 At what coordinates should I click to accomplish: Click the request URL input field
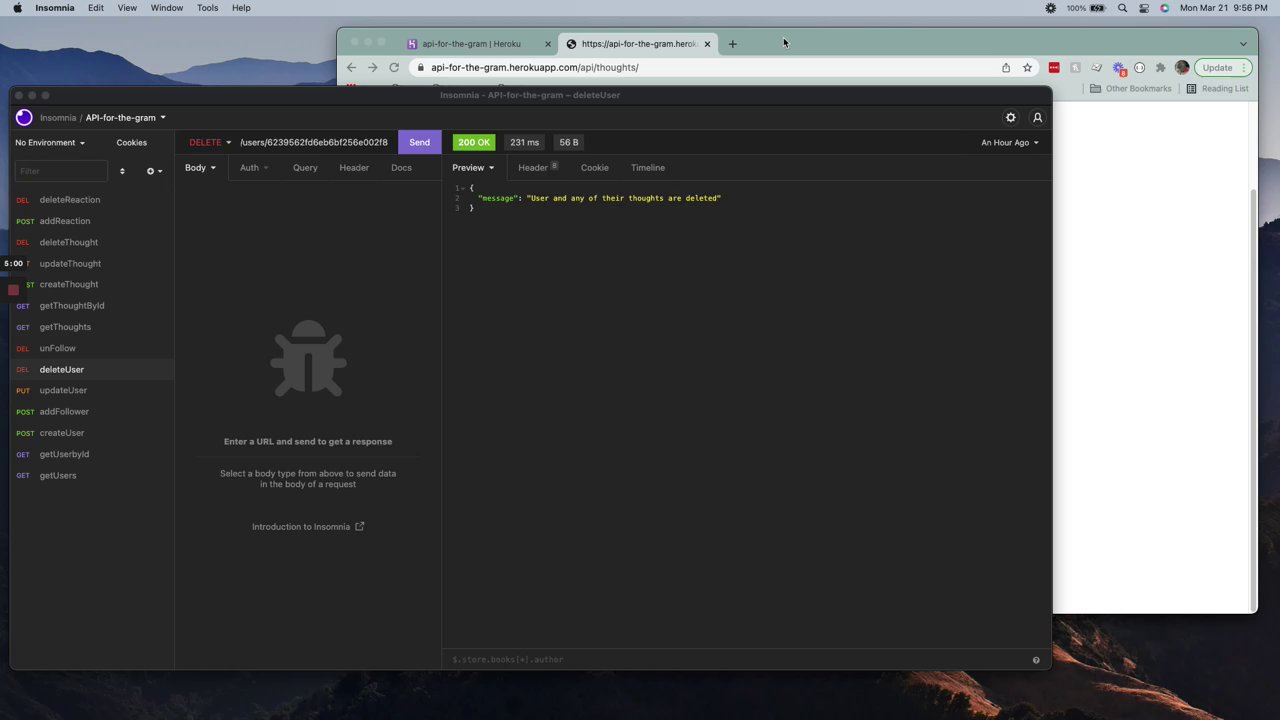click(x=316, y=143)
